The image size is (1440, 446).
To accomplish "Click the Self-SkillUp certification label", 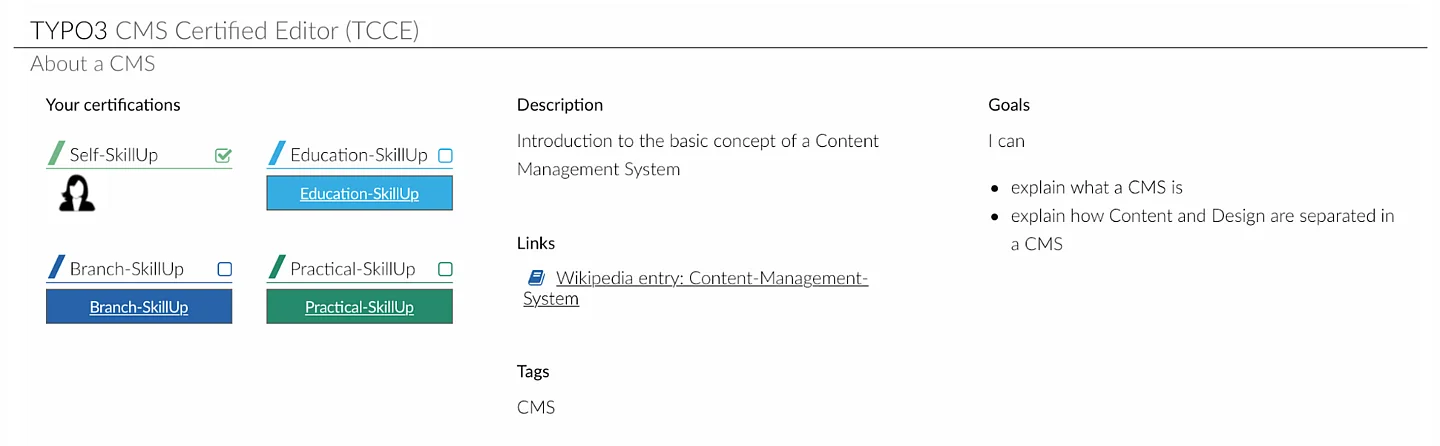I will click(114, 155).
